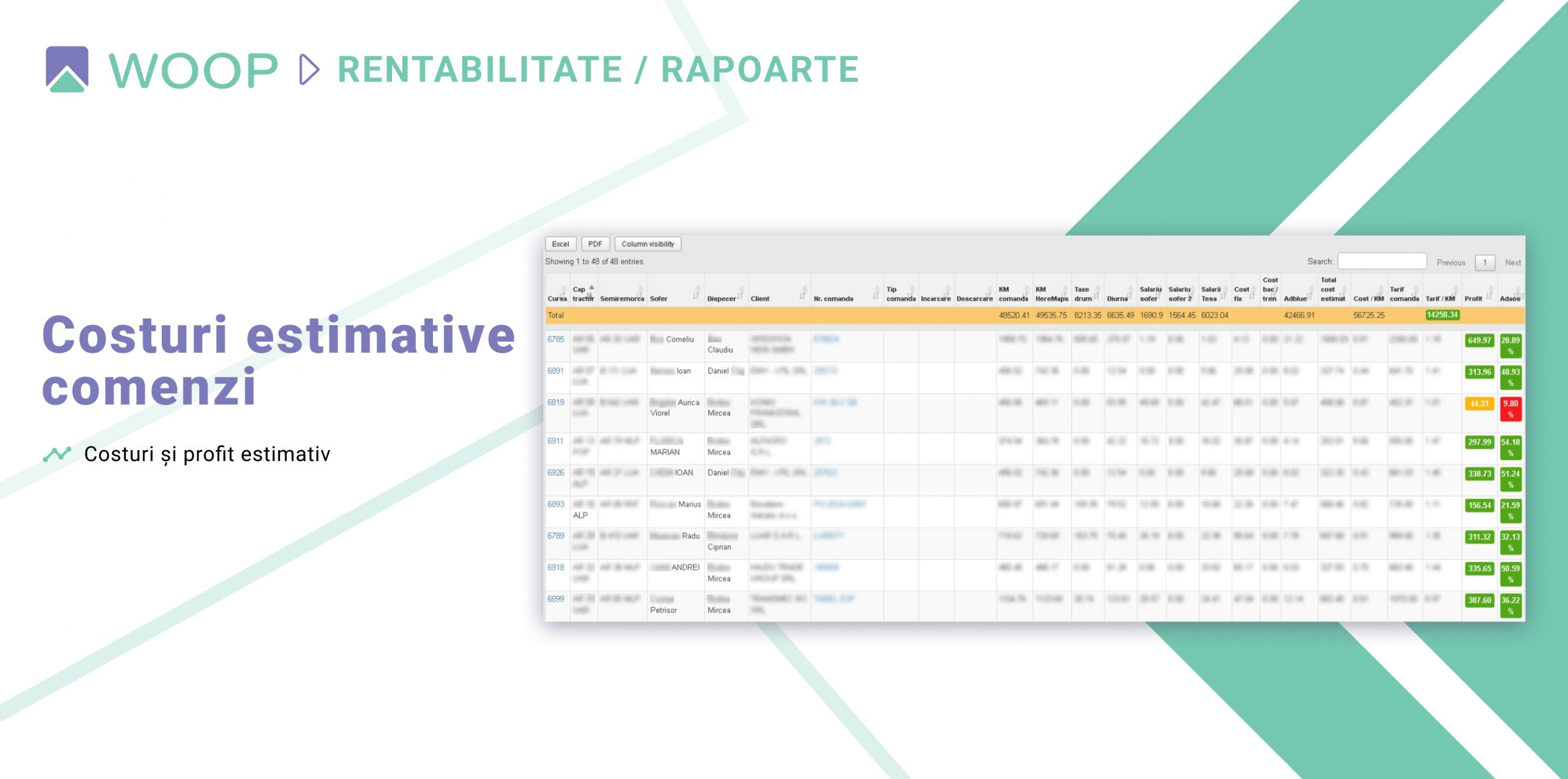Screen dimensions: 1568x779
Task: Sort by the Salarii Tesa column header
Action: point(1214,290)
